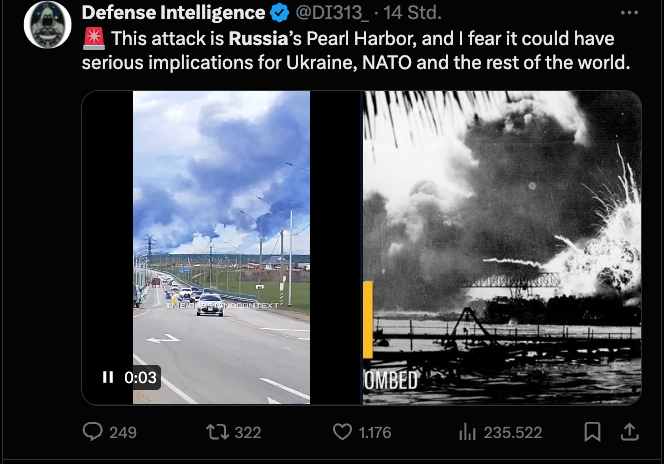664x464 pixels.
Task: Click the 322 reposts count
Action: pyautogui.click(x=247, y=432)
